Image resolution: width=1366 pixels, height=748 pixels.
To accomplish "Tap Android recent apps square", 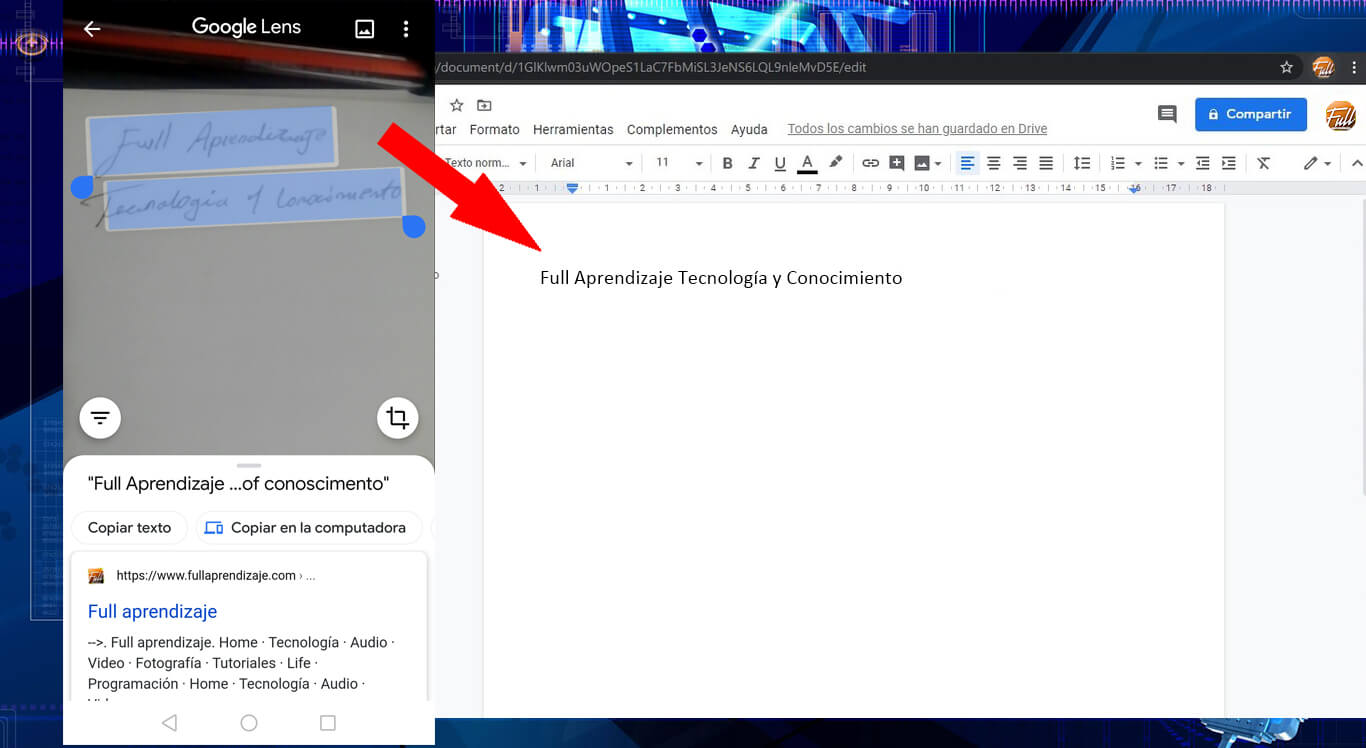I will 328,723.
